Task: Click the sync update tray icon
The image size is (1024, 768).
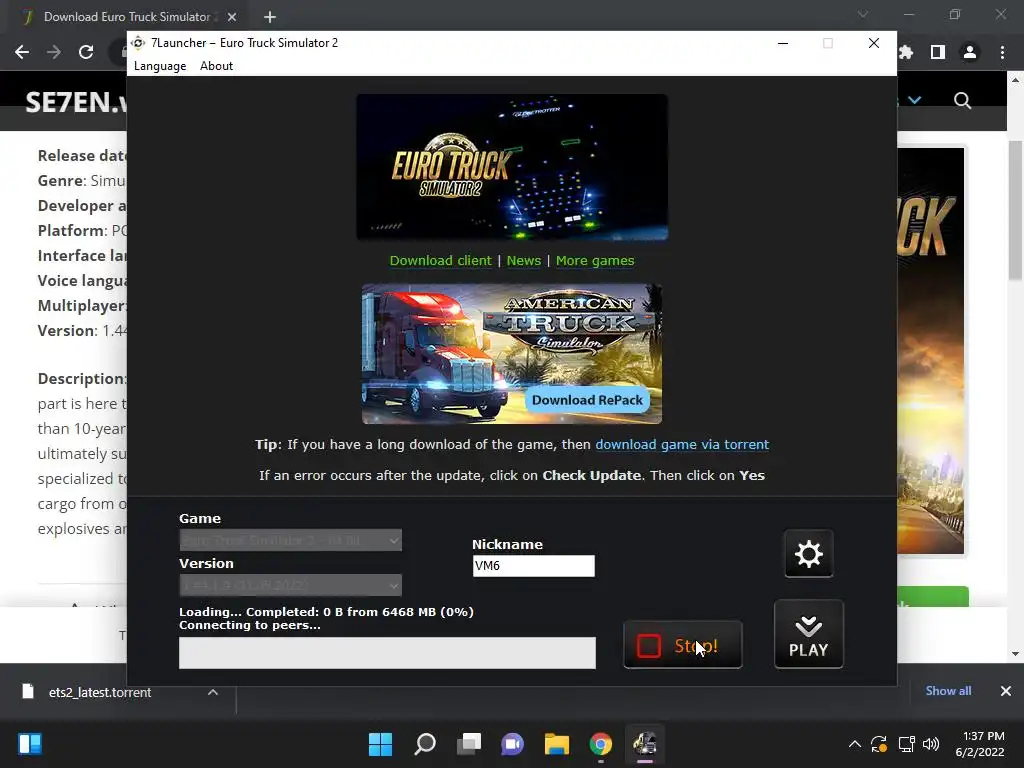Action: pyautogui.click(x=879, y=744)
